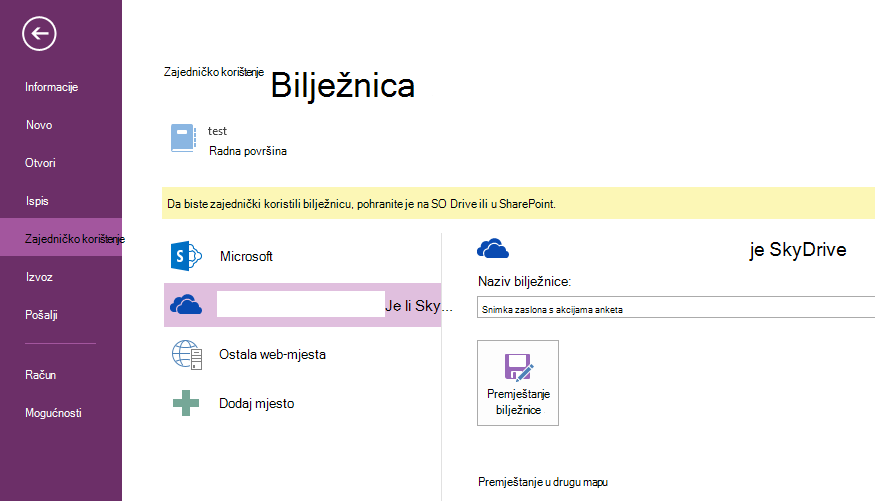Open Premještanje u drugu mapu link
875x501 pixels.
click(x=543, y=482)
